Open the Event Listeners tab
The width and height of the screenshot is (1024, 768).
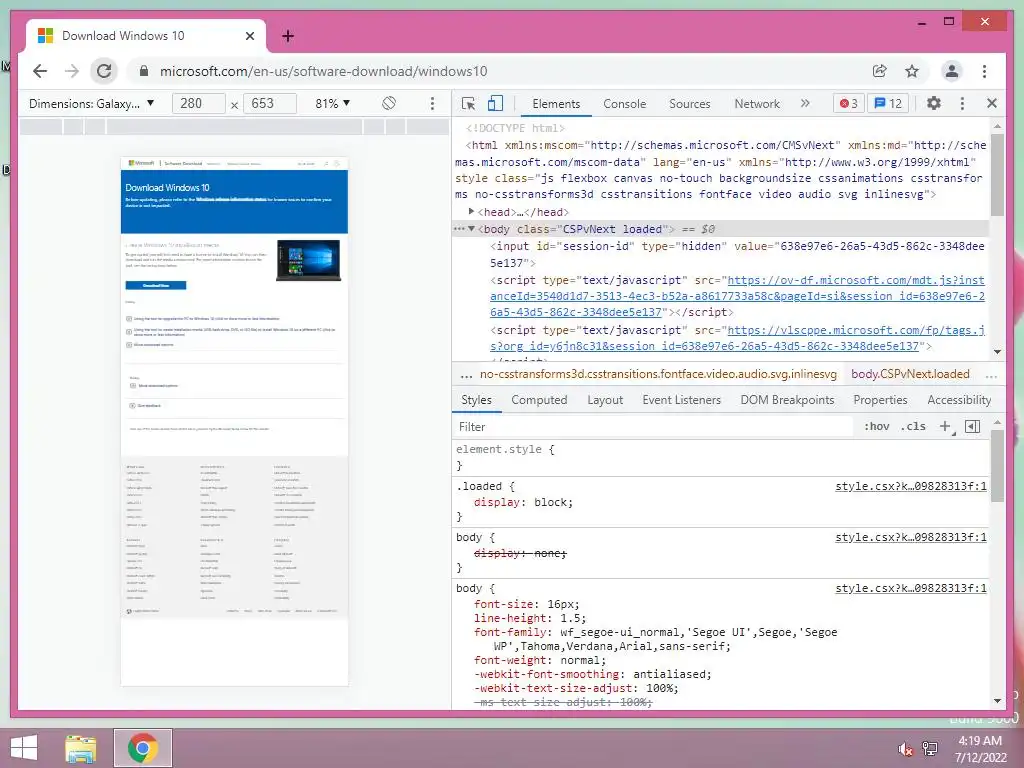coord(681,400)
